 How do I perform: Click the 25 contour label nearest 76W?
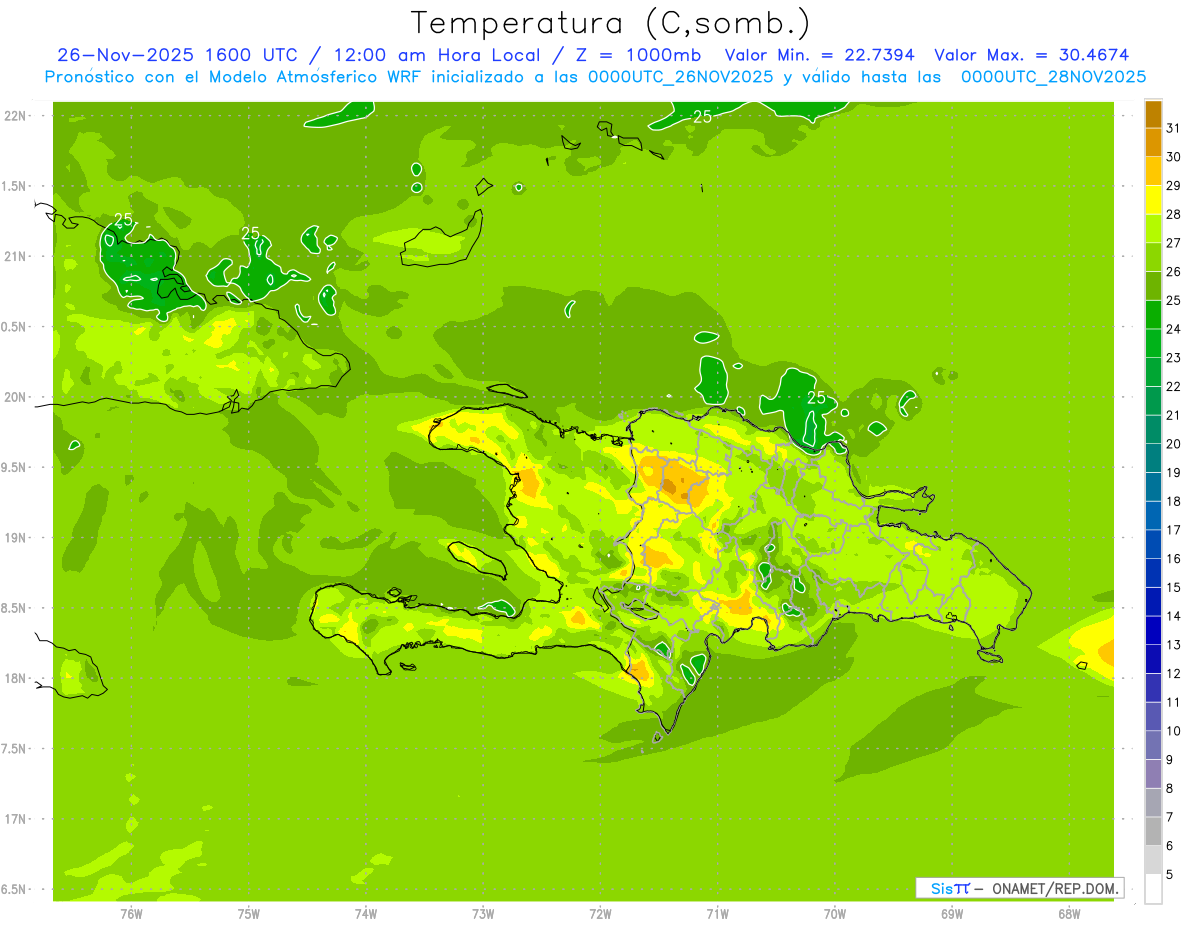(123, 220)
